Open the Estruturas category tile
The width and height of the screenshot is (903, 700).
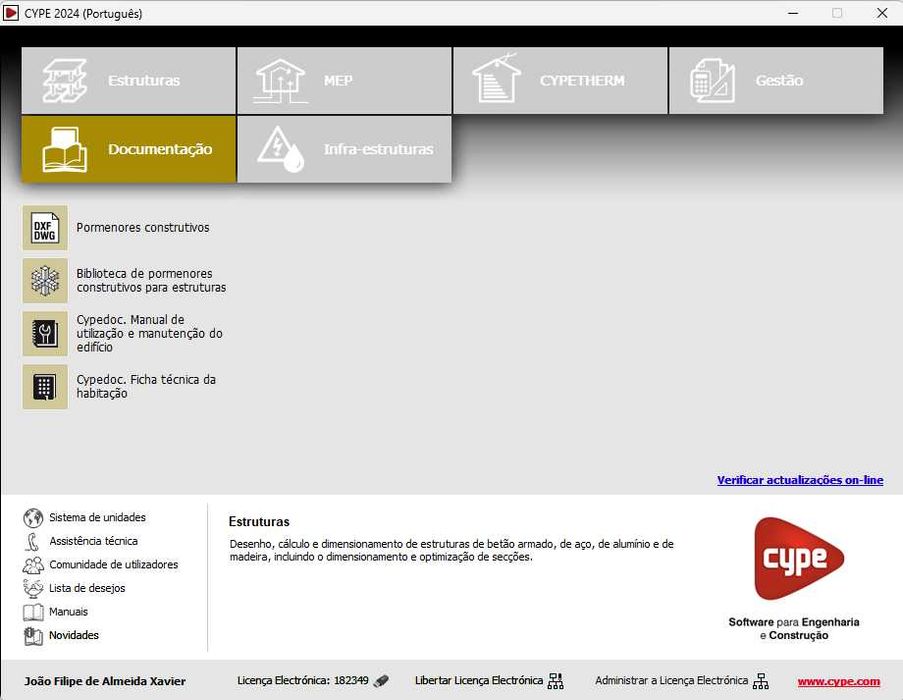click(x=128, y=81)
